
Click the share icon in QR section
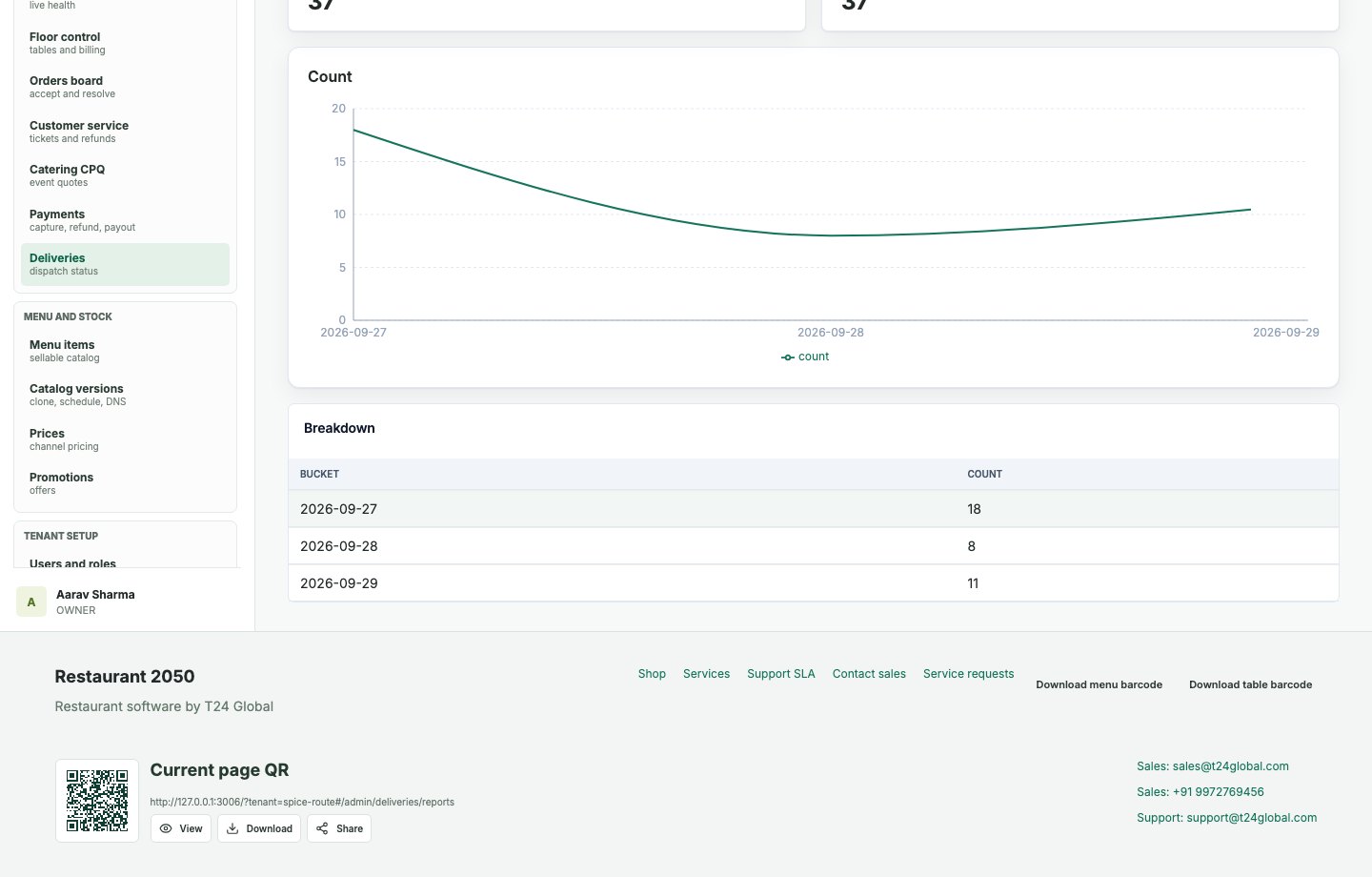tap(322, 828)
